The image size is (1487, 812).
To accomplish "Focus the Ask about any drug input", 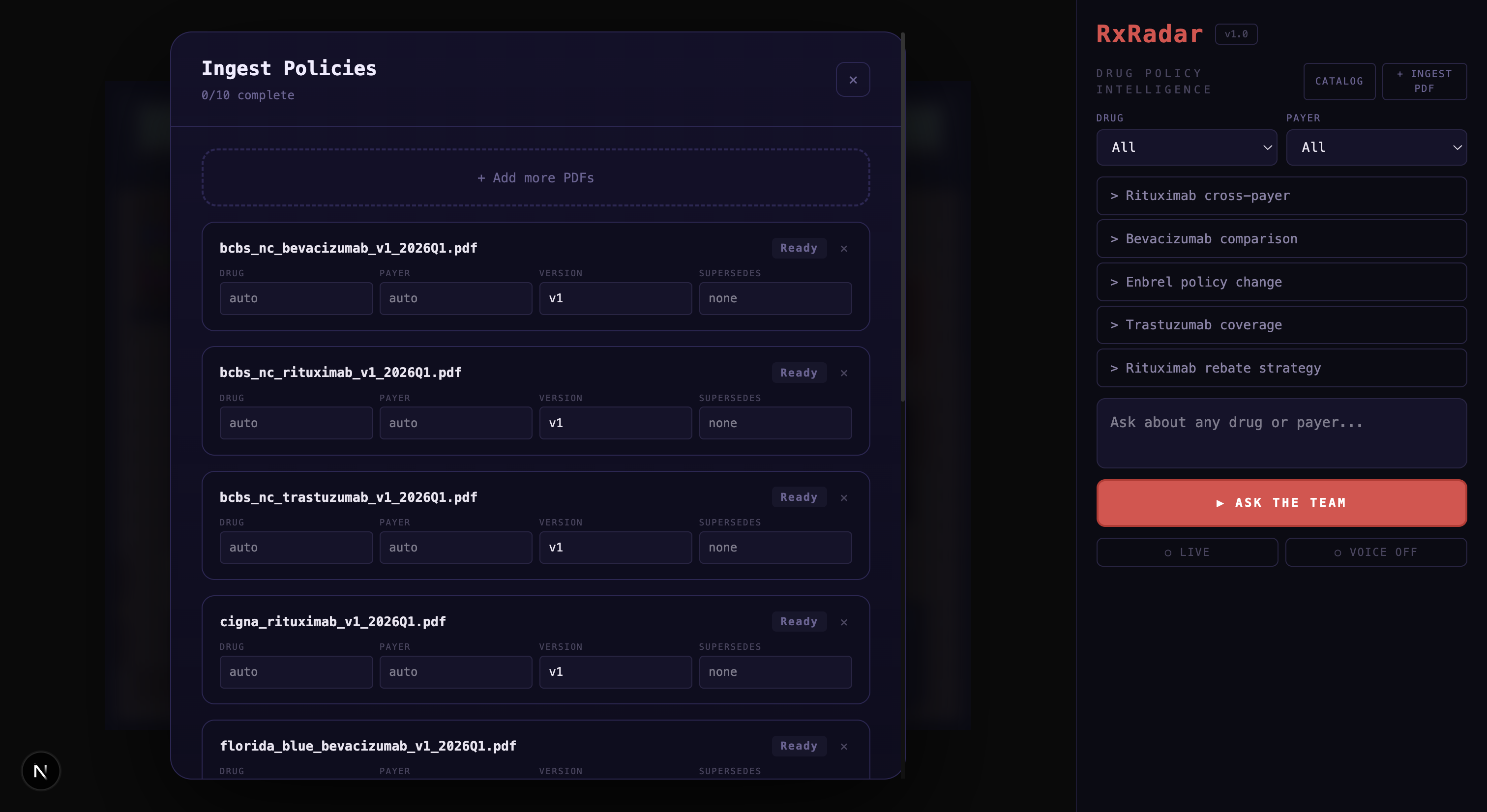I will (1281, 433).
